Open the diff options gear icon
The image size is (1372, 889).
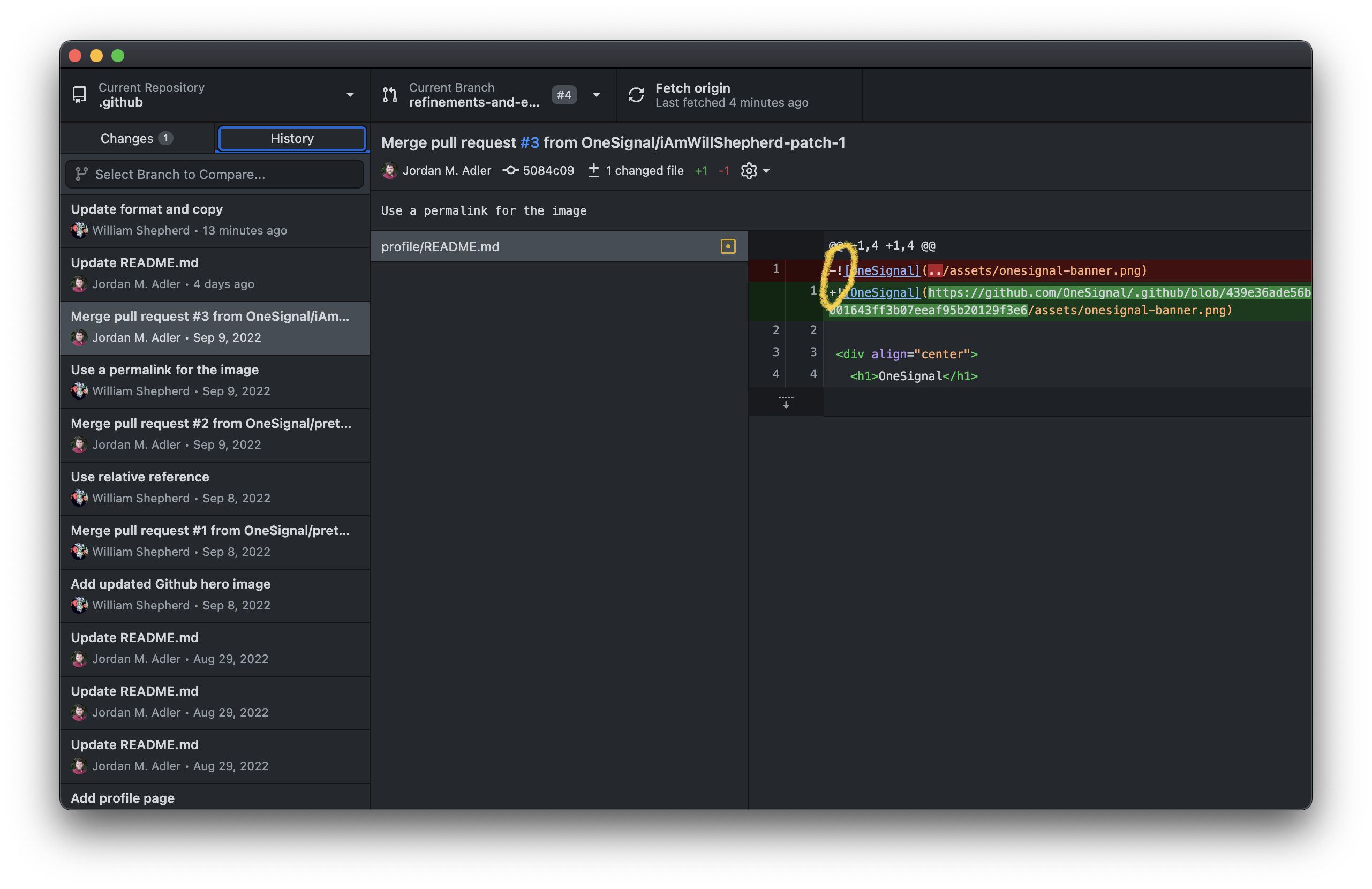click(x=748, y=171)
